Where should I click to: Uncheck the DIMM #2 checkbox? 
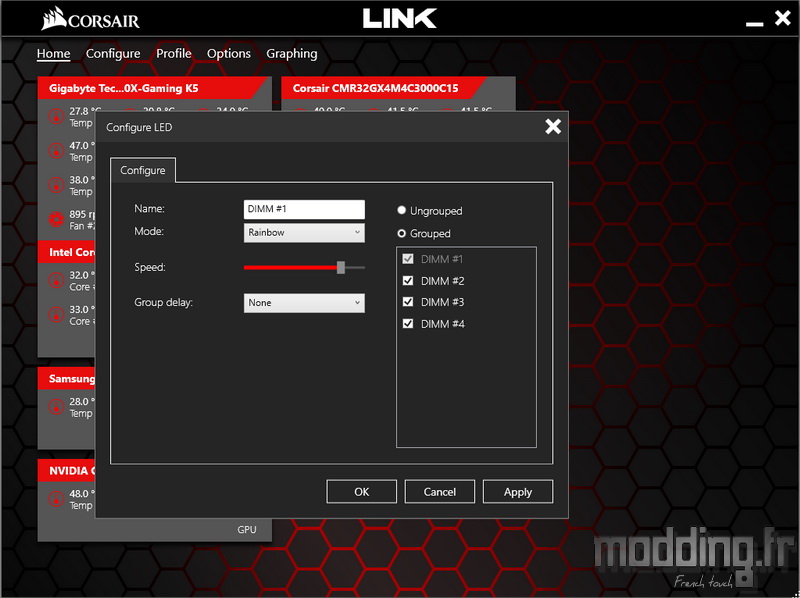(408, 281)
